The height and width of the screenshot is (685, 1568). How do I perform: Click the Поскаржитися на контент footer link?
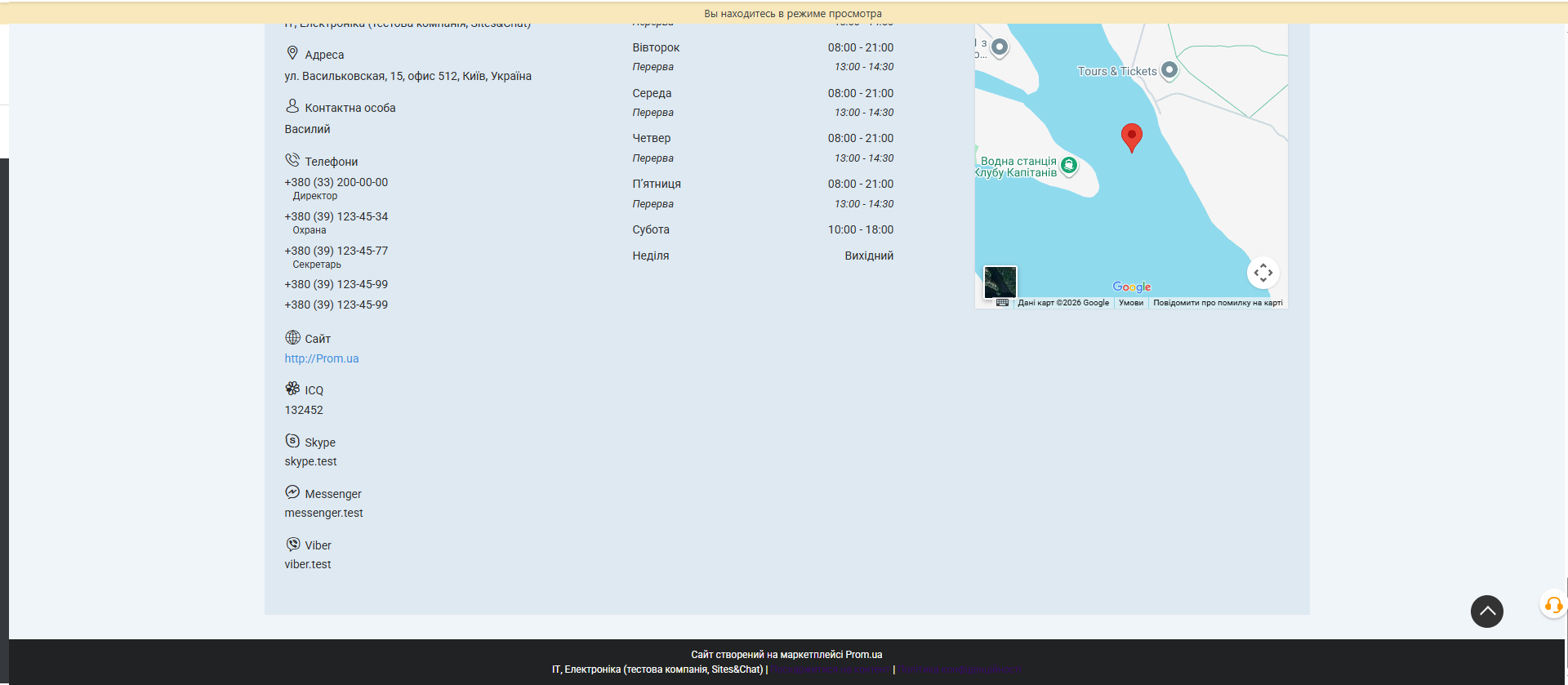click(831, 669)
